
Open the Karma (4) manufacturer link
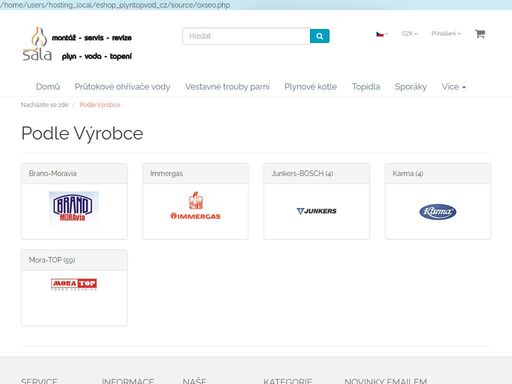408,173
